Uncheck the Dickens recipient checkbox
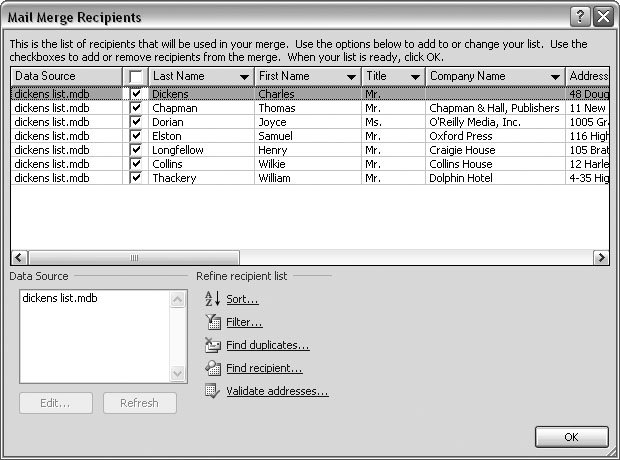This screenshot has width=620, height=460. pos(136,94)
